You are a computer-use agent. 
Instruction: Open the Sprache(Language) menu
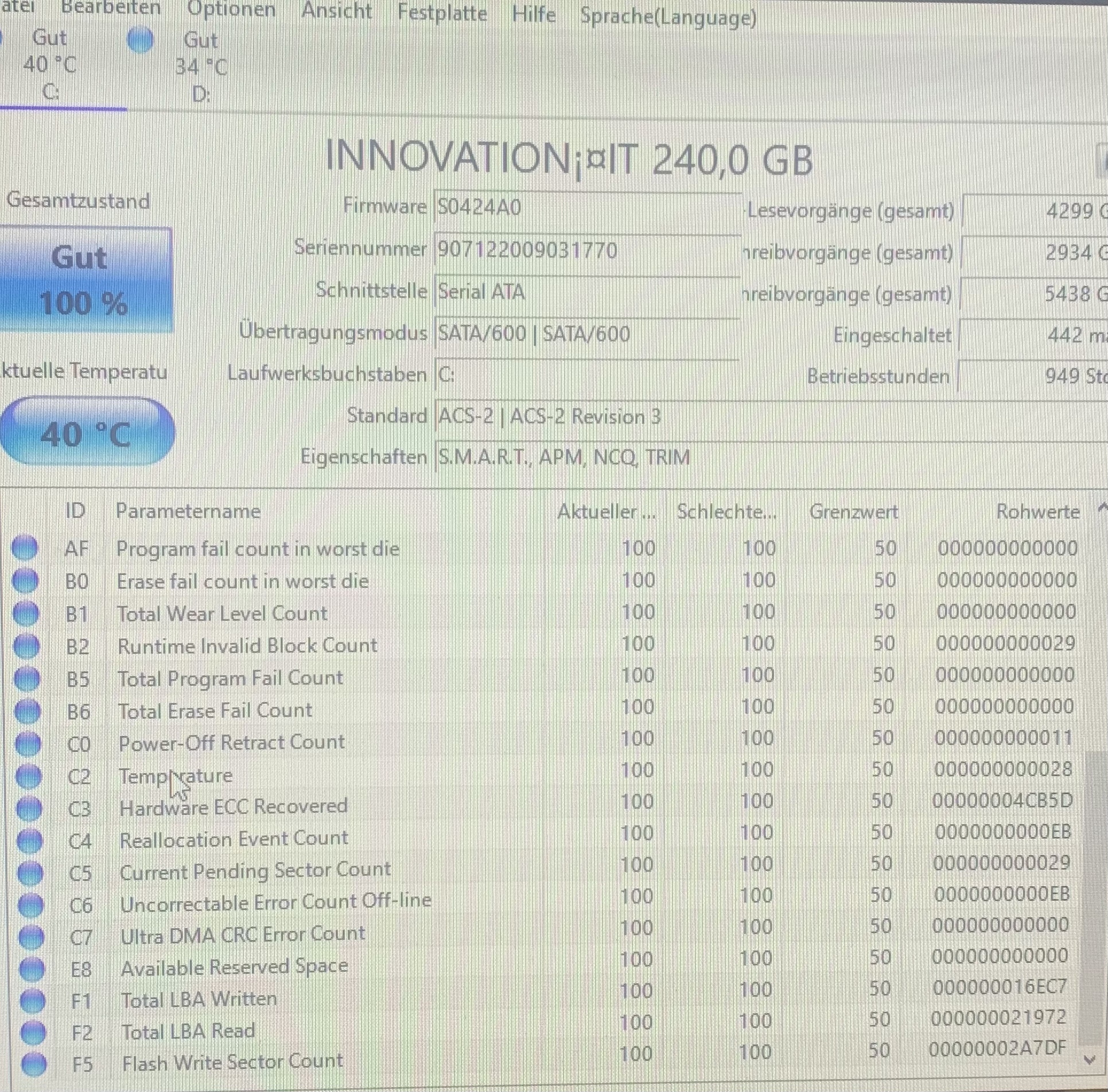coord(668,17)
